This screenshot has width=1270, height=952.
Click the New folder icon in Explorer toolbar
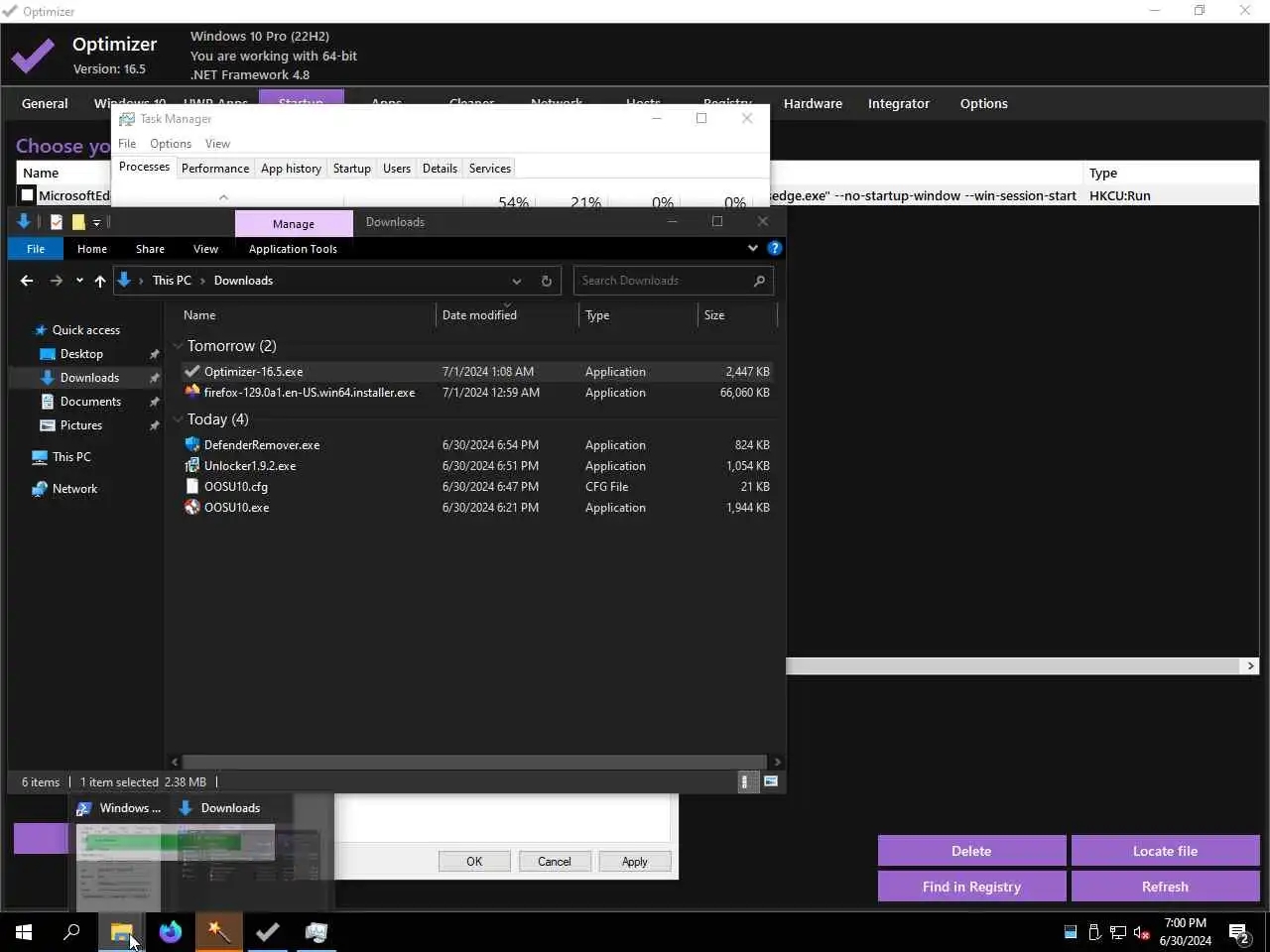tap(78, 222)
